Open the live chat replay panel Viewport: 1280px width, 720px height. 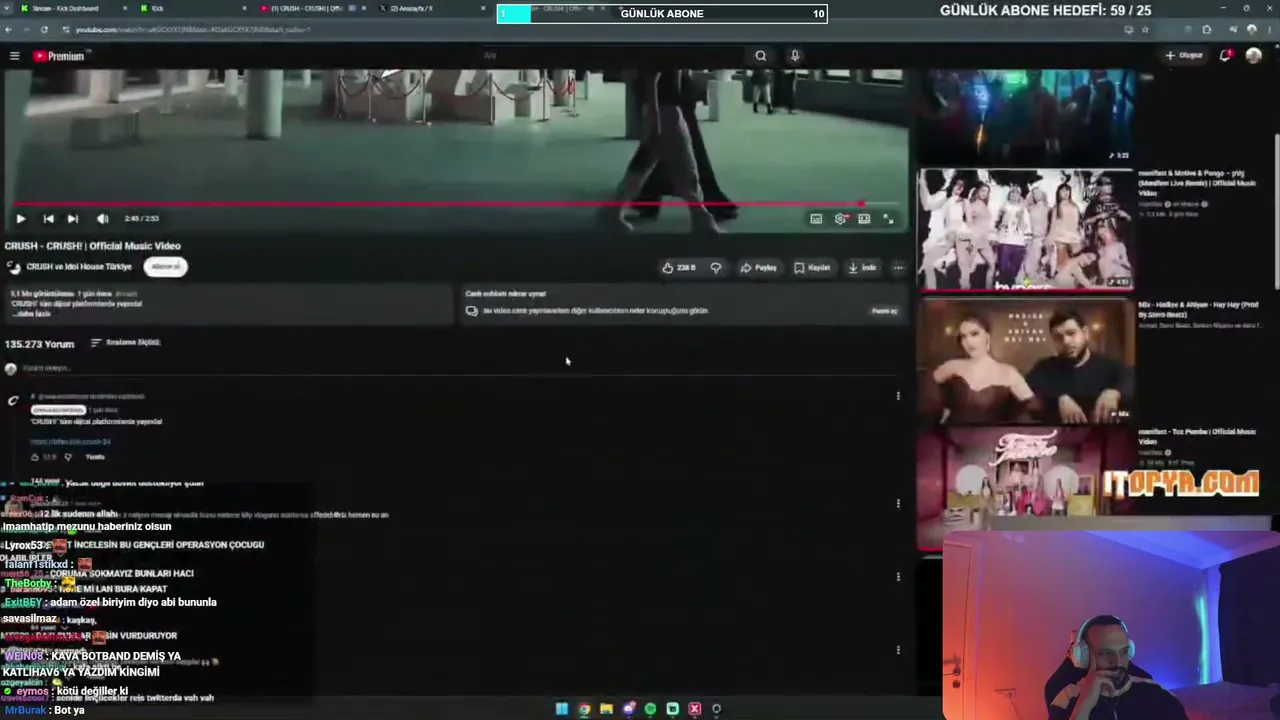point(885,311)
